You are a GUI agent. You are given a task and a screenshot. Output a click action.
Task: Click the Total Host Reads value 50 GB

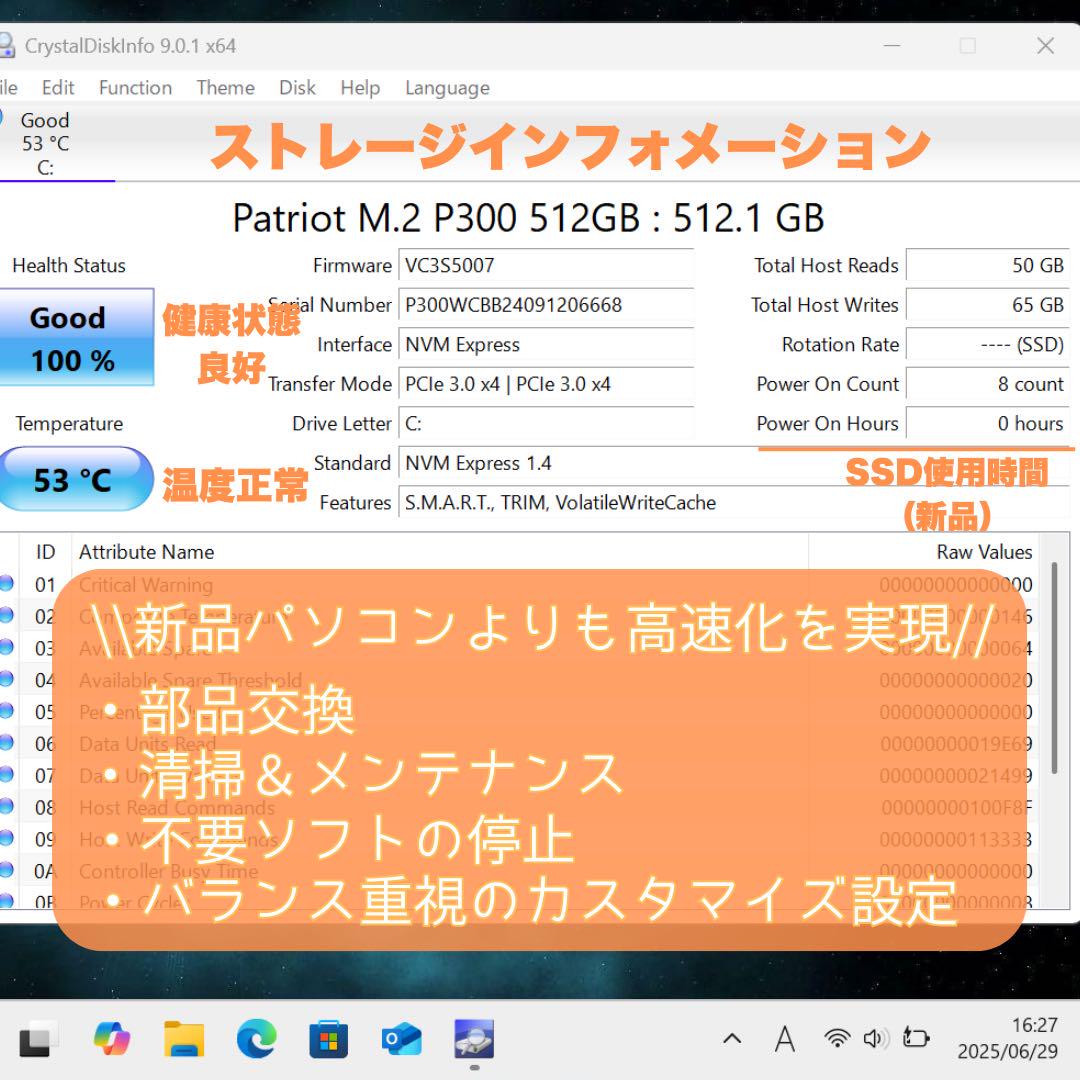tap(988, 265)
